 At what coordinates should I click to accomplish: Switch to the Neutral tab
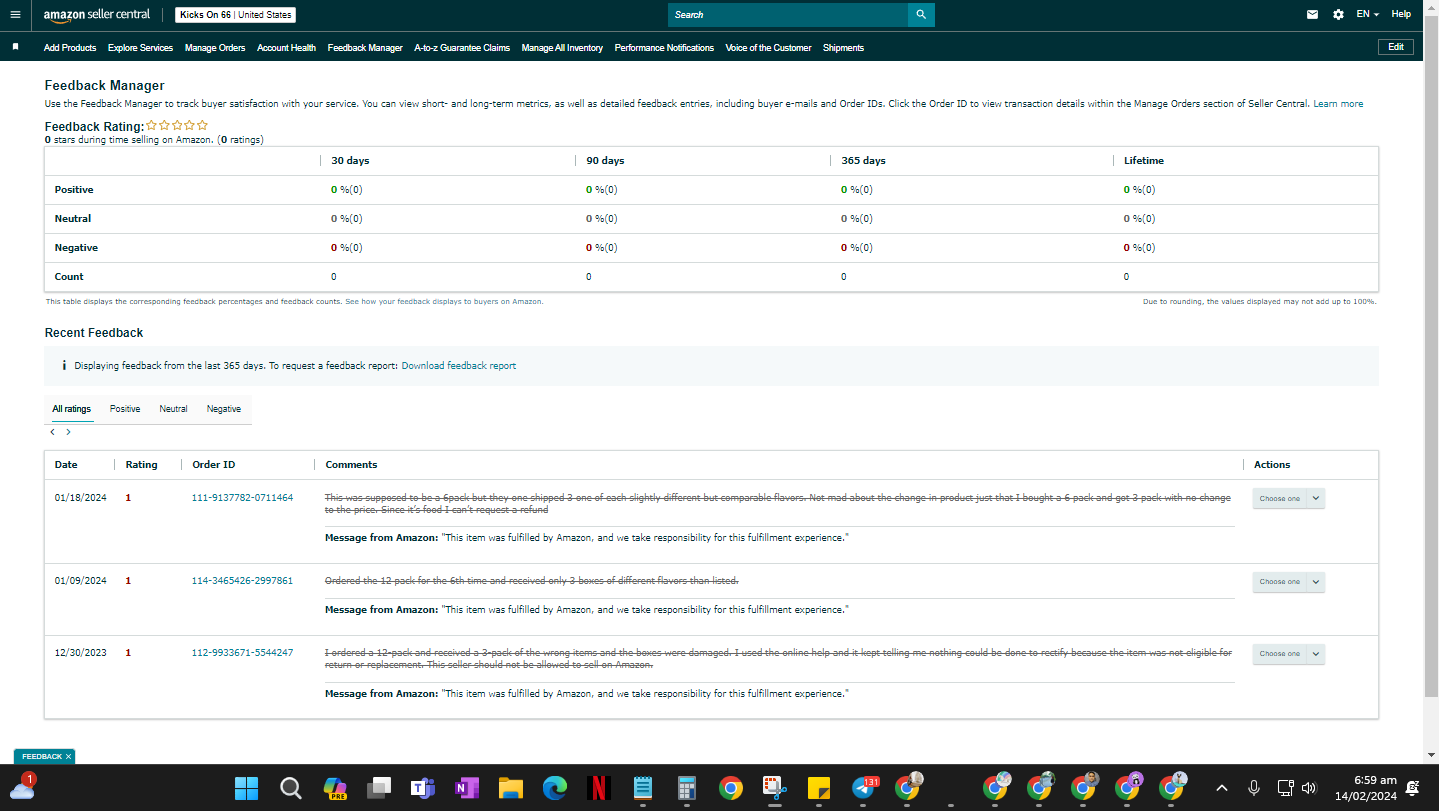pyautogui.click(x=173, y=409)
